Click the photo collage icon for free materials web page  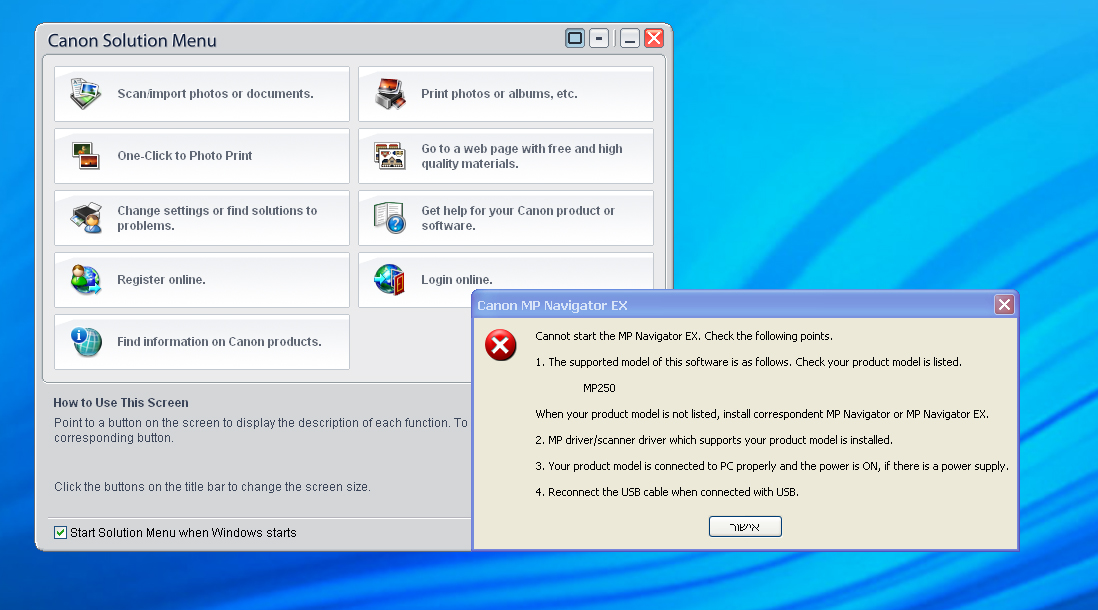pos(390,155)
